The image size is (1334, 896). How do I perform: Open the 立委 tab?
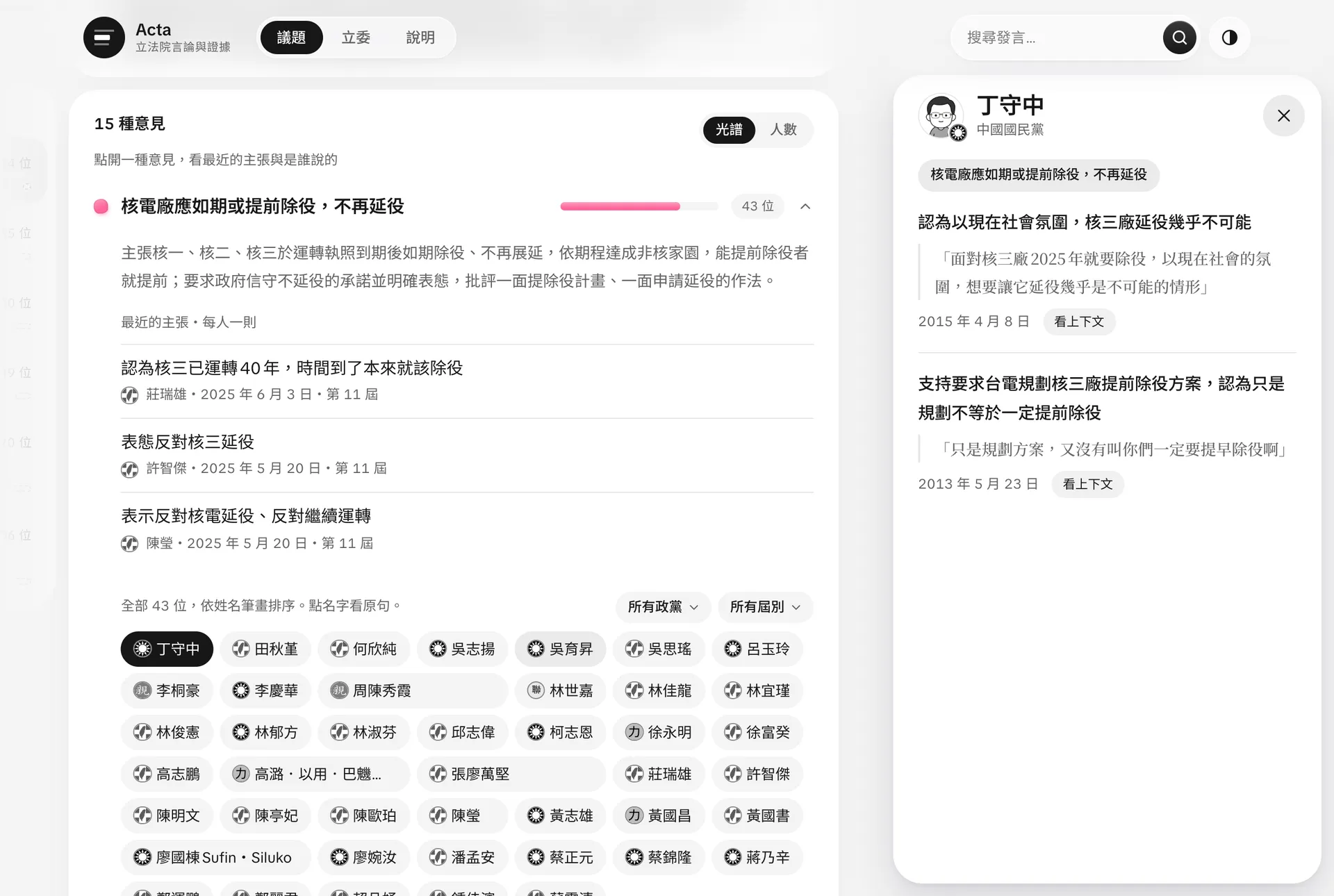(356, 38)
